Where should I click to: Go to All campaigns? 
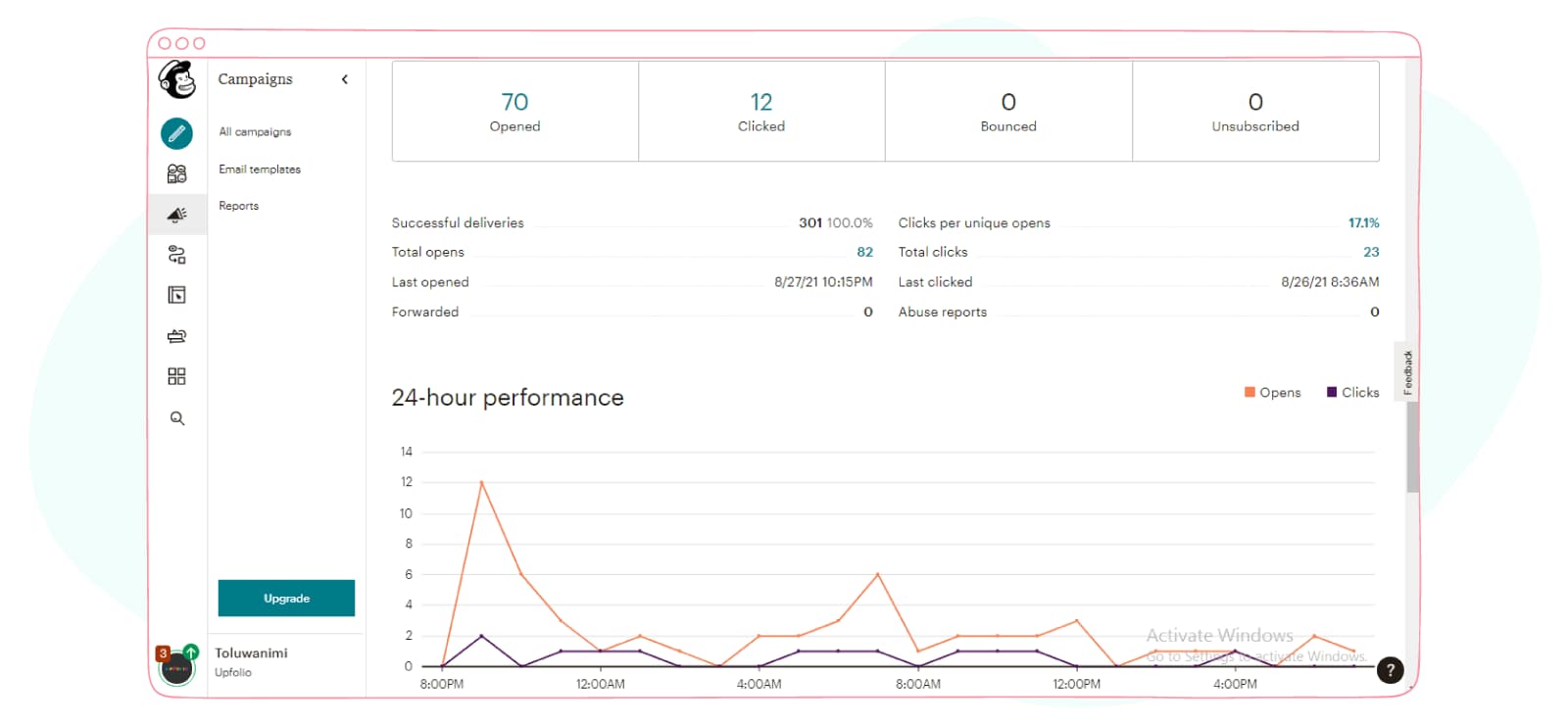(x=255, y=131)
